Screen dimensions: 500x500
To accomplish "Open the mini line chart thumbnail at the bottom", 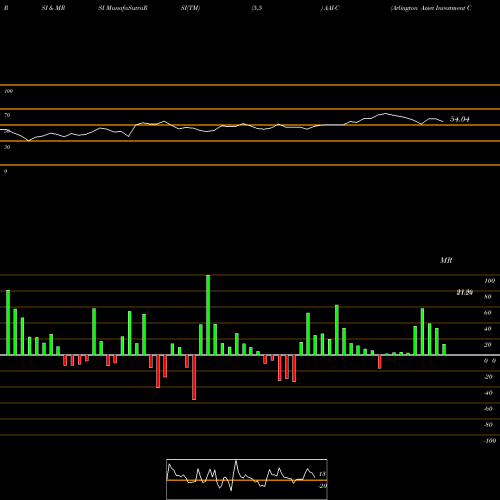I will point(247,479).
